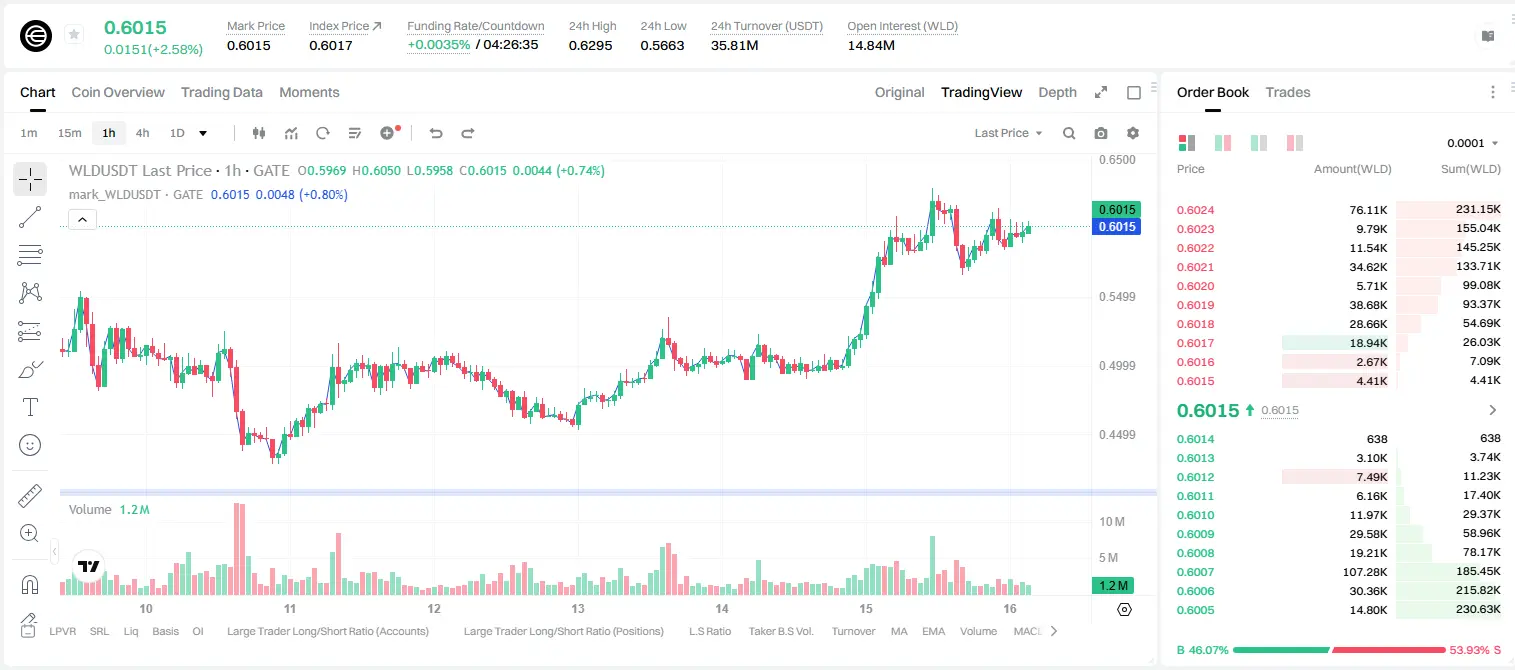Switch to the Trades tab
Viewport: 1515px width, 670px height.
coord(1288,92)
